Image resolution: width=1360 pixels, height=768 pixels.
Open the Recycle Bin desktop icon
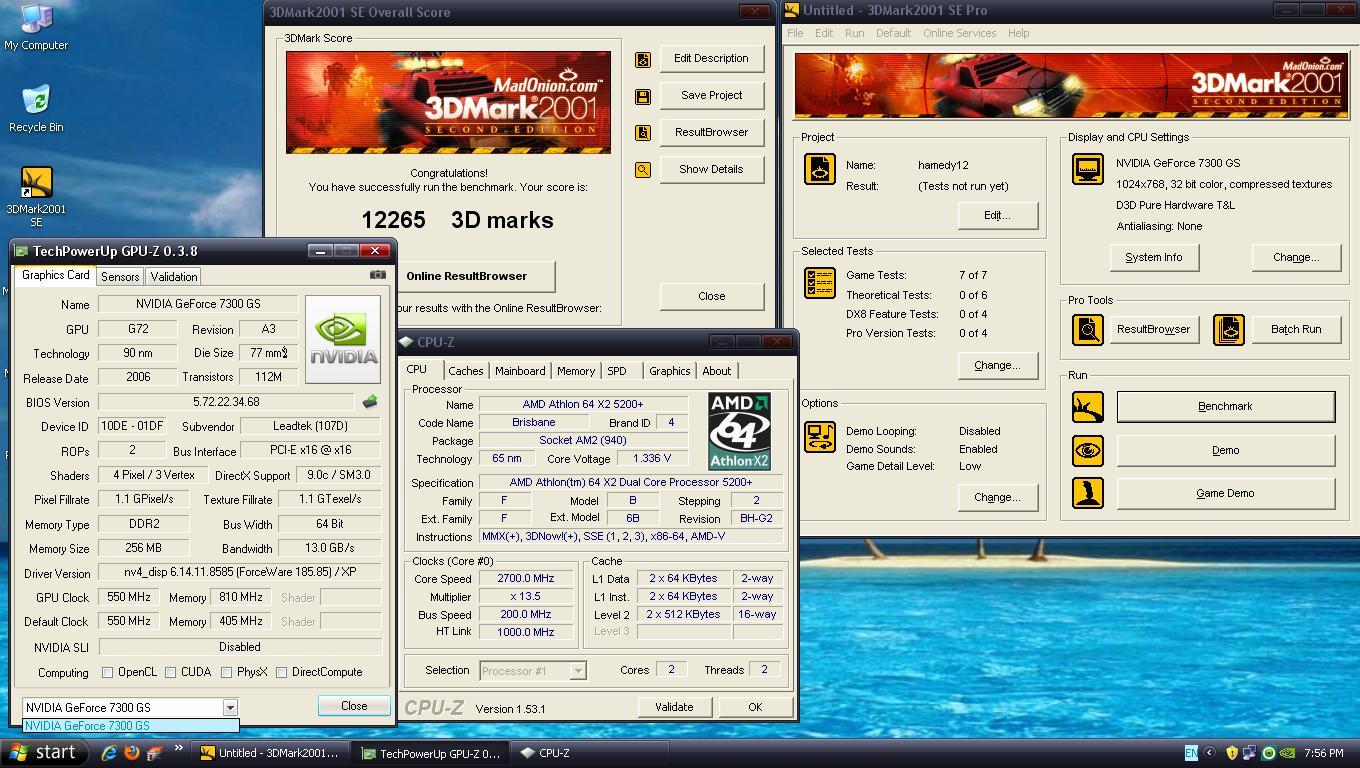[x=36, y=108]
